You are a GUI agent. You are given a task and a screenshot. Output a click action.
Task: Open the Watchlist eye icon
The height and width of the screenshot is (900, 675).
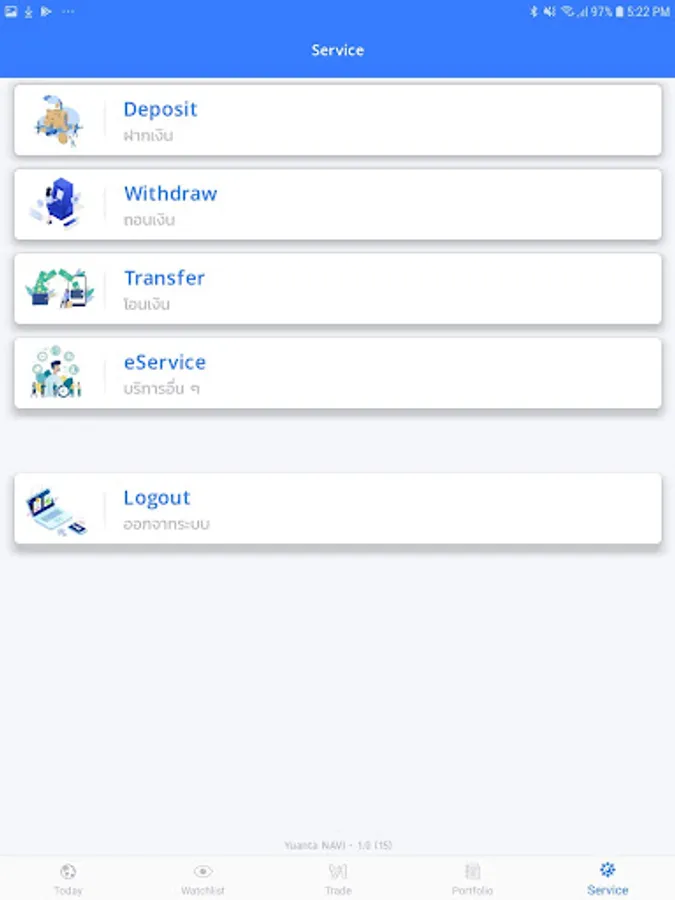(203, 871)
